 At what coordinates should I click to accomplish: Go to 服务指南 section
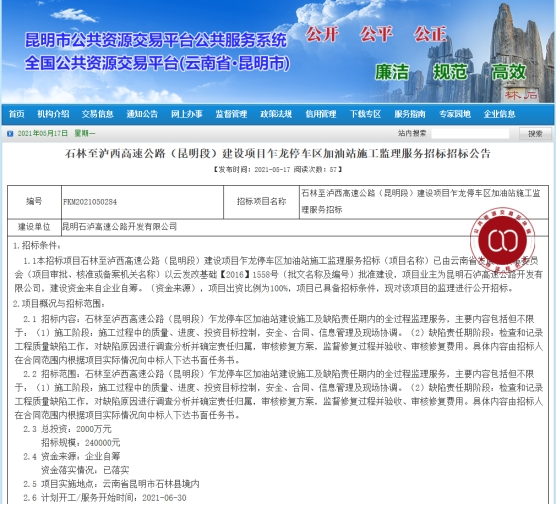point(410,114)
